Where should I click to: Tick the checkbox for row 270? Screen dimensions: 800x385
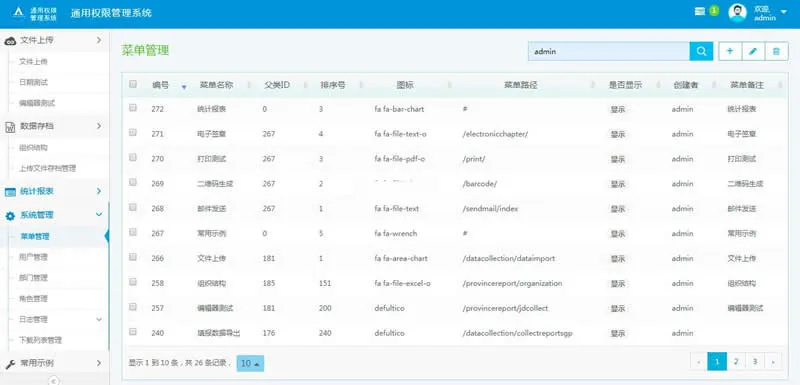(133, 158)
